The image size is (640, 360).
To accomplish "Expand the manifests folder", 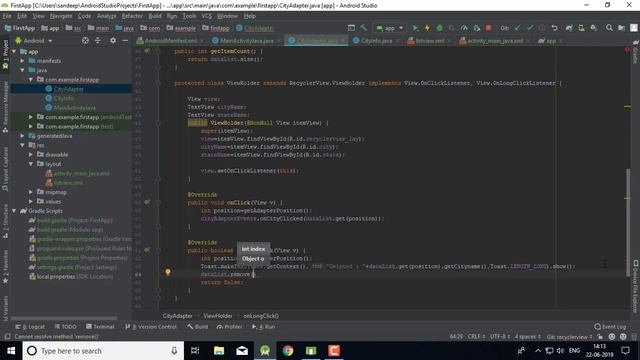I will click(x=22, y=61).
